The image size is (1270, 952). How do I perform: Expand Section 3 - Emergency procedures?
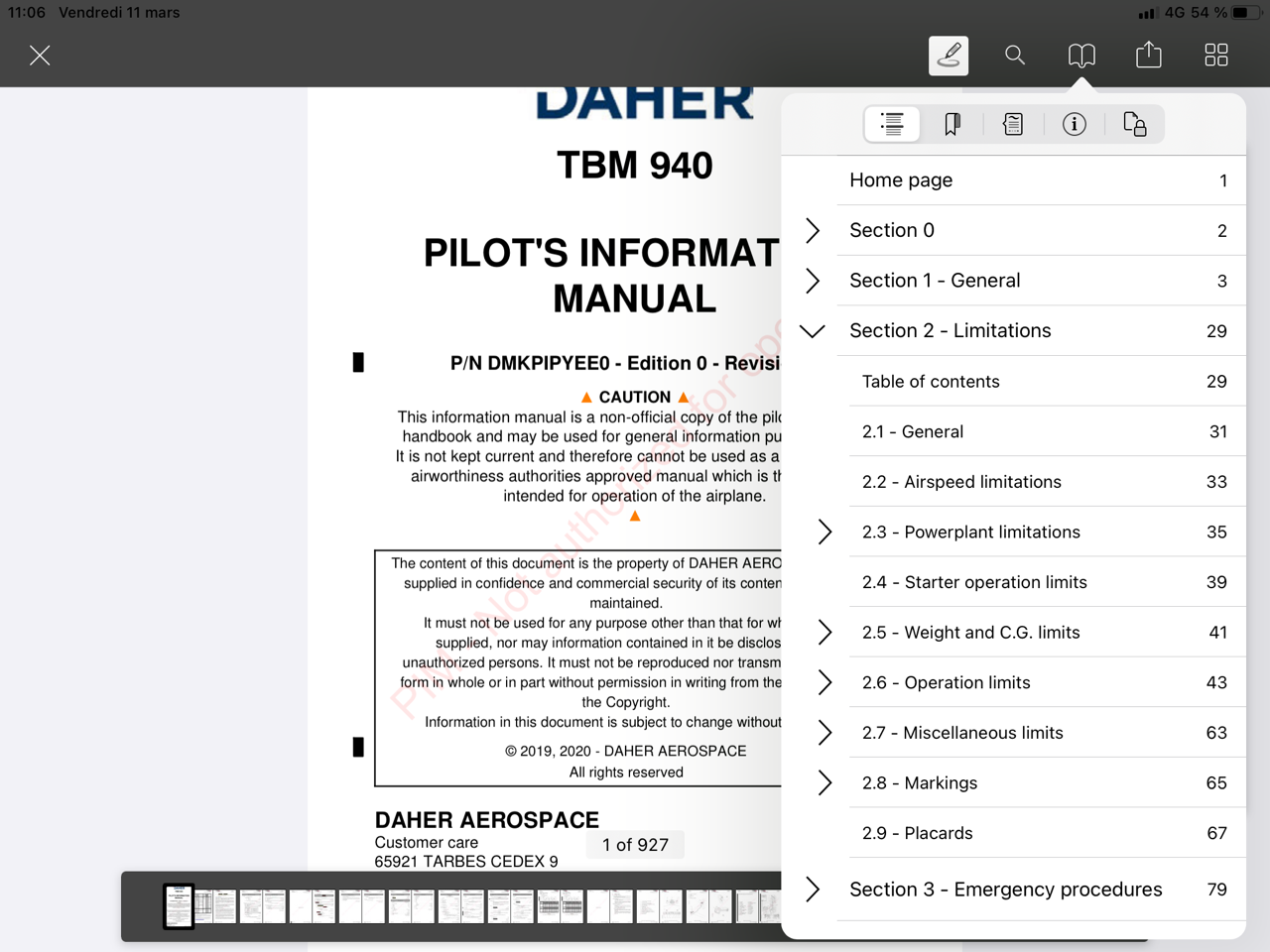click(813, 890)
